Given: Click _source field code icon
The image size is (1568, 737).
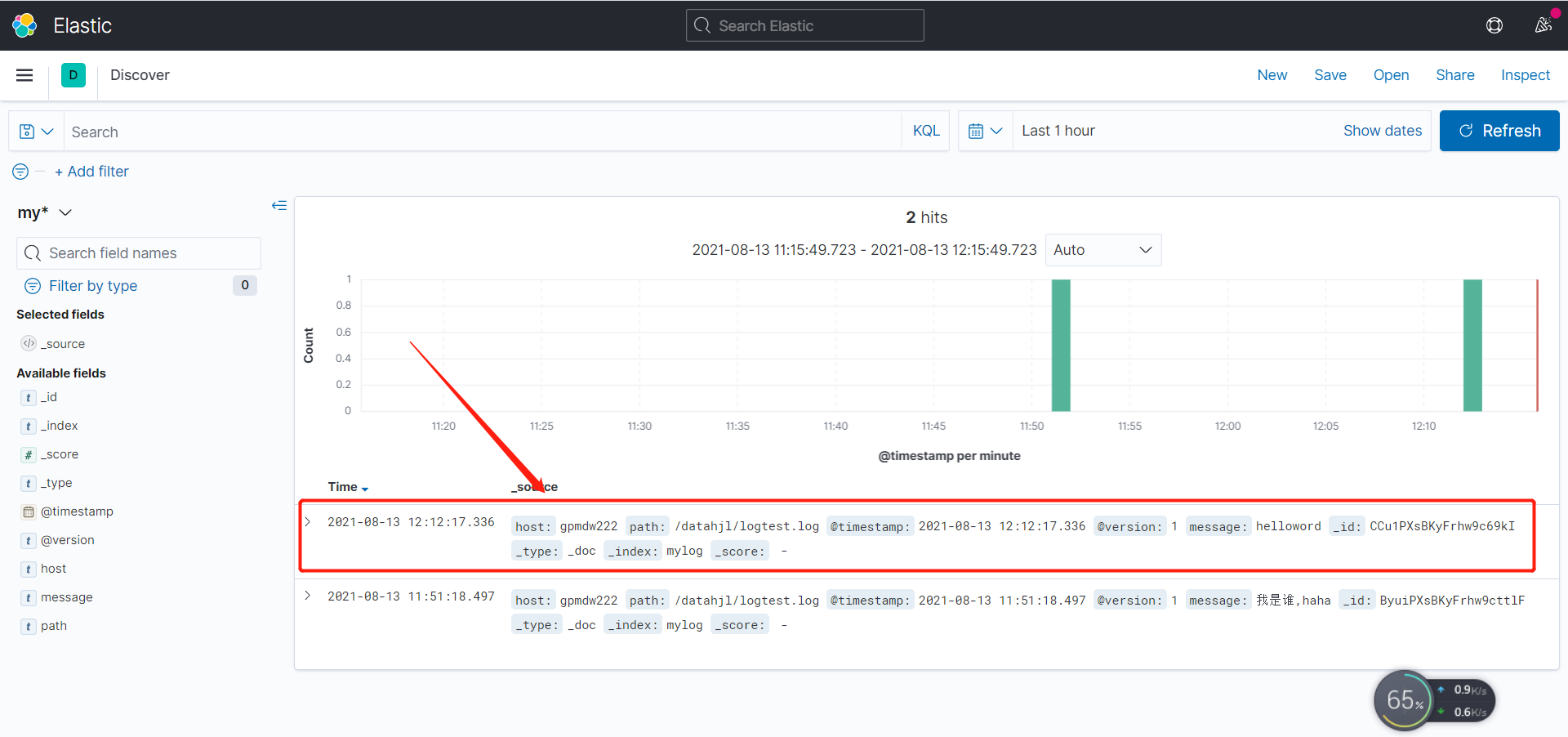Looking at the screenshot, I should [x=29, y=344].
